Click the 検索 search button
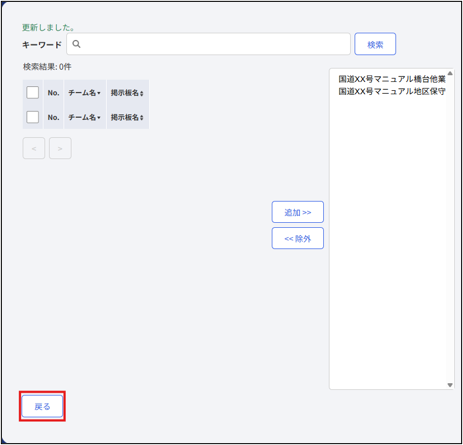Viewport: 463px width, 445px height. pos(375,44)
